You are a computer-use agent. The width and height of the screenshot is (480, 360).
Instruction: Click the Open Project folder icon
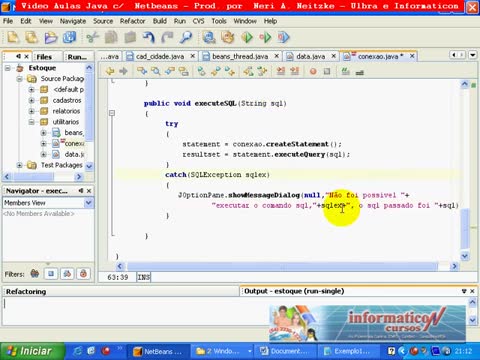pyautogui.click(x=51, y=37)
